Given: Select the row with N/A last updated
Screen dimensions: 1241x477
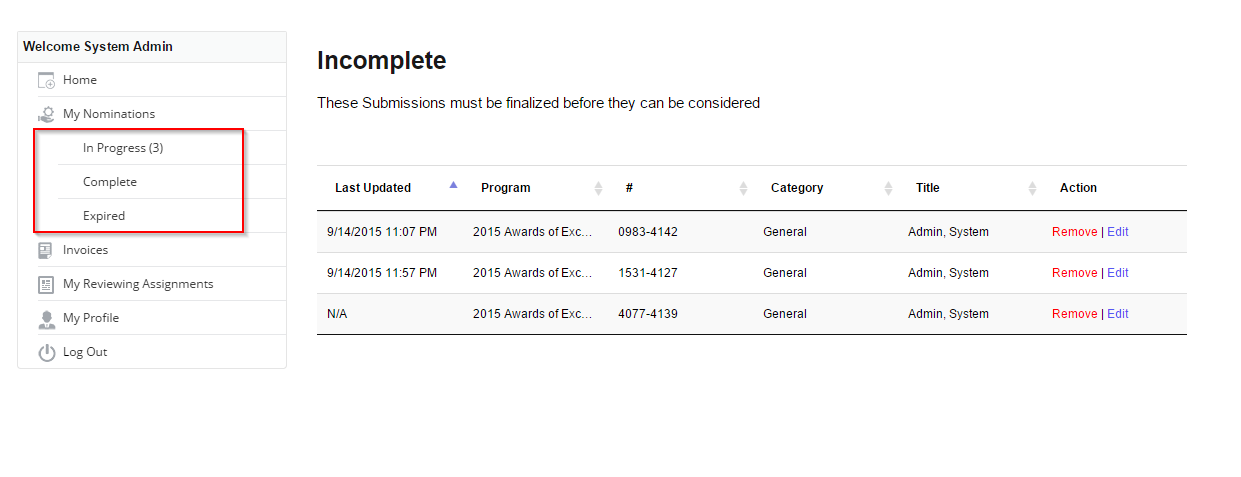Looking at the screenshot, I should coord(752,314).
